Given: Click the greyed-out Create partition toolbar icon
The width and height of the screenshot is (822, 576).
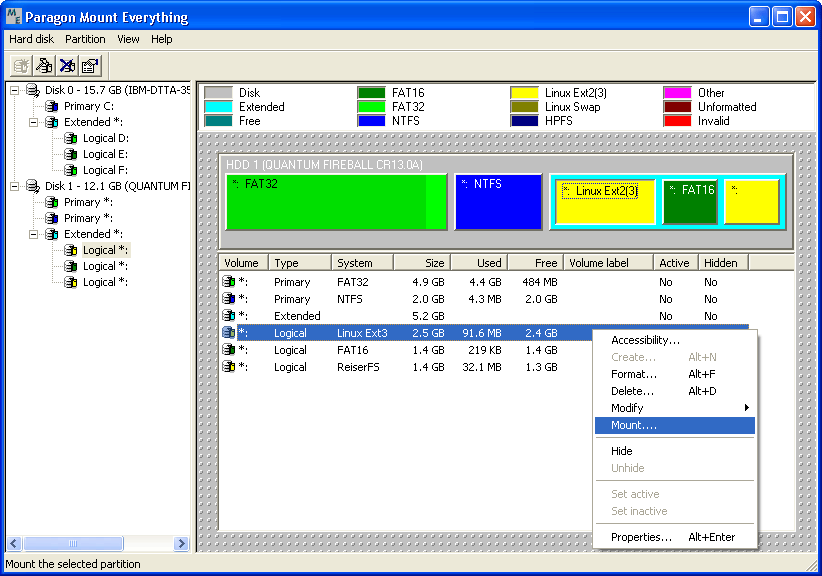Looking at the screenshot, I should tap(21, 66).
